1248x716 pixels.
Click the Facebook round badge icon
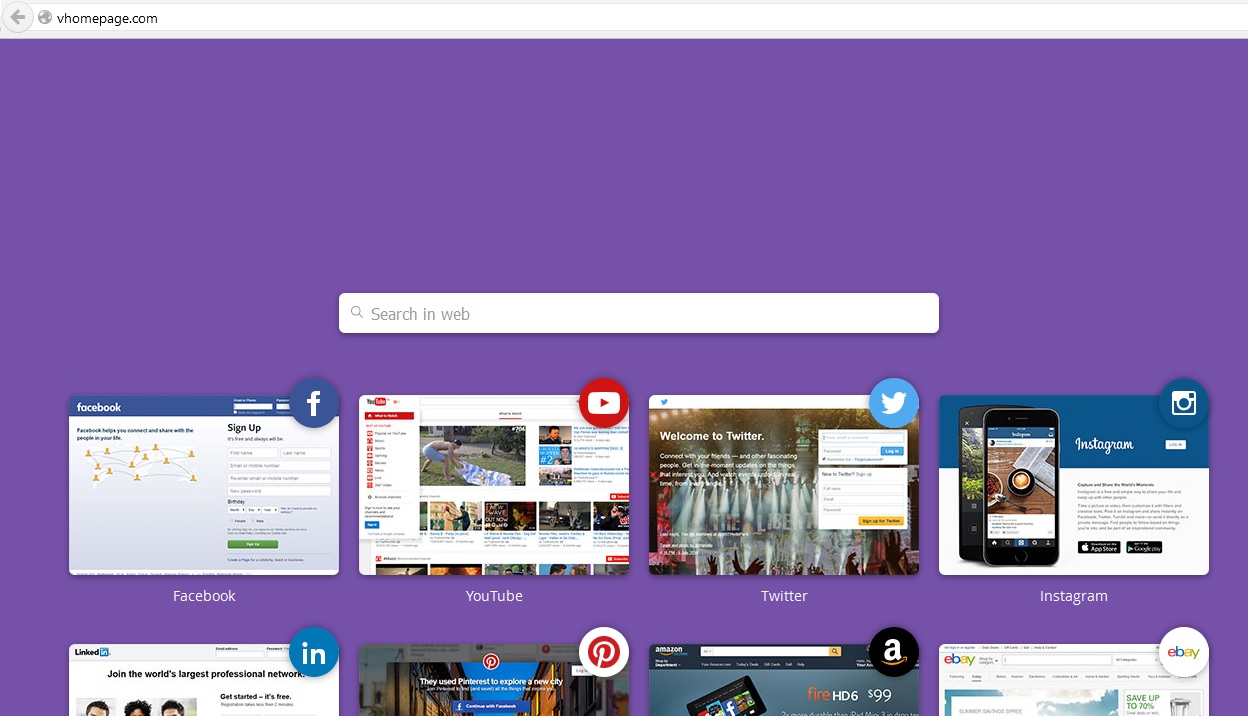click(314, 403)
